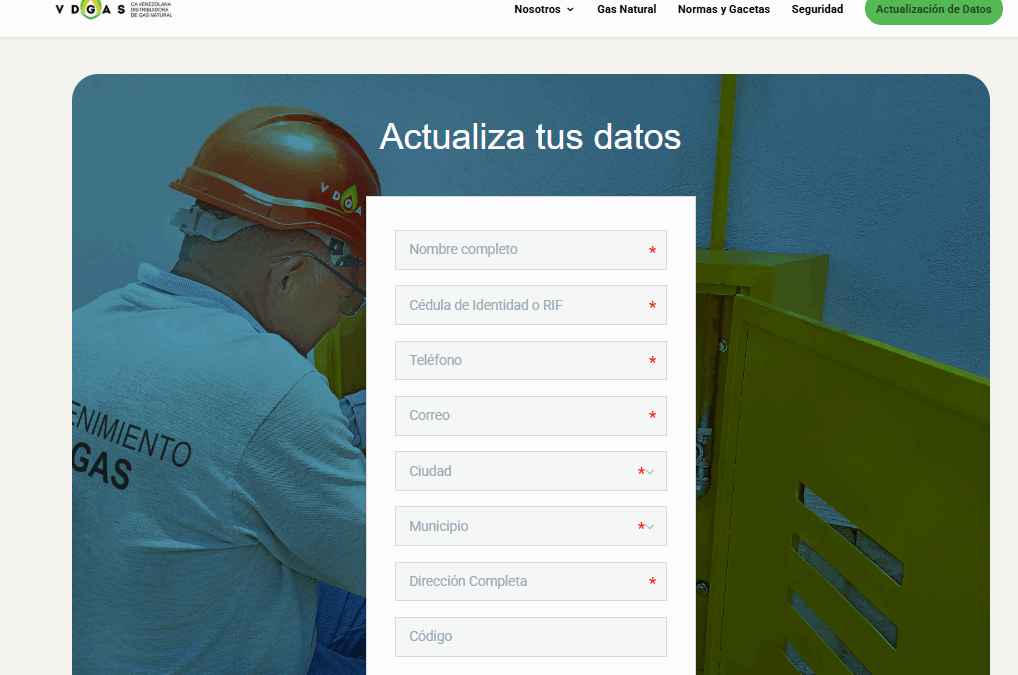Click the VDGAS logo in the header

point(91,9)
